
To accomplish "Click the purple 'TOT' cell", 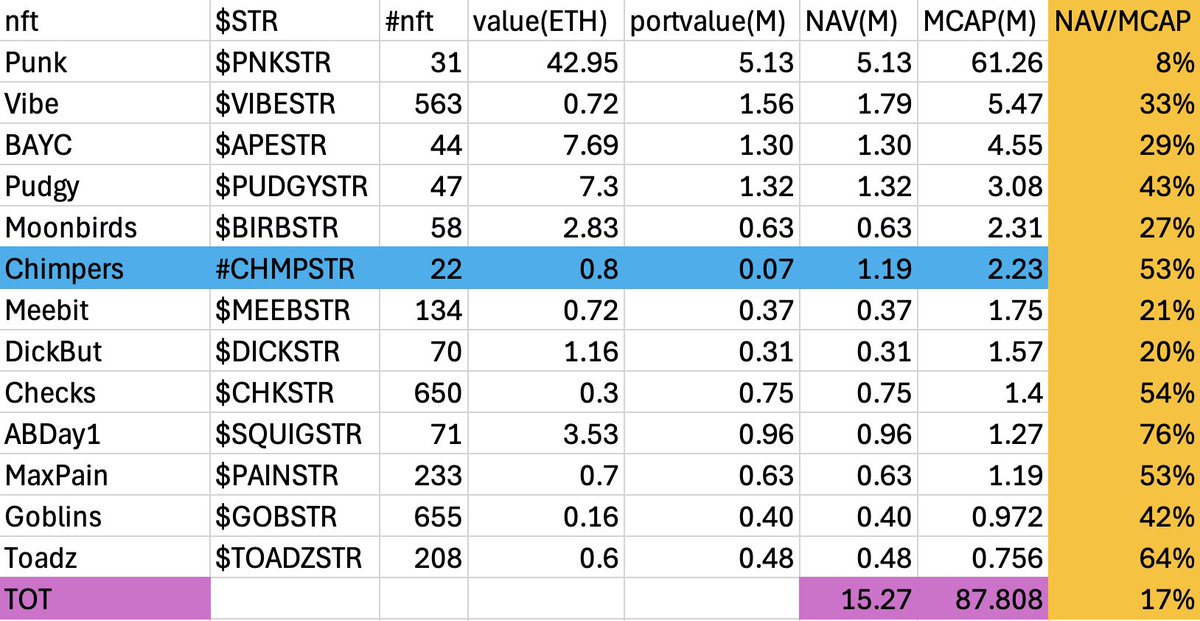I will 105,597.
